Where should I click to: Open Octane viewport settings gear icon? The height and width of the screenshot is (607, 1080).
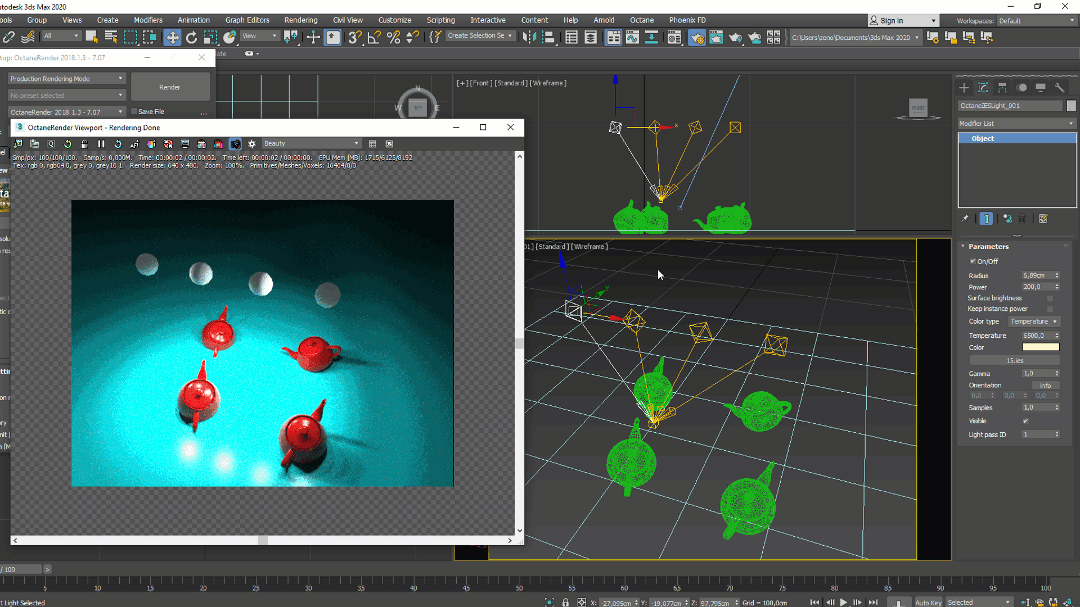click(x=252, y=144)
